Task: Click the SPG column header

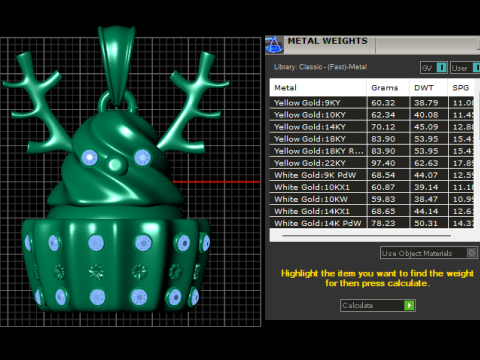Action: click(x=461, y=88)
